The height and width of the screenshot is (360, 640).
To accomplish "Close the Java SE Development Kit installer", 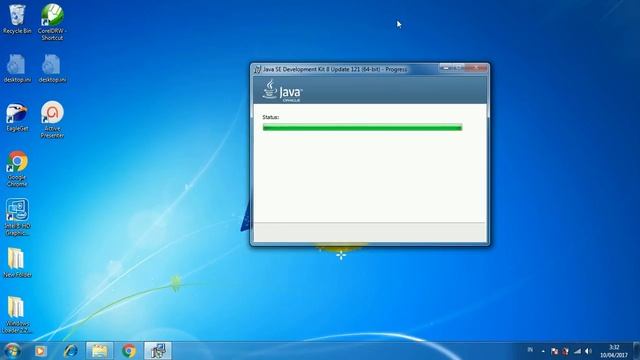I will tap(476, 68).
